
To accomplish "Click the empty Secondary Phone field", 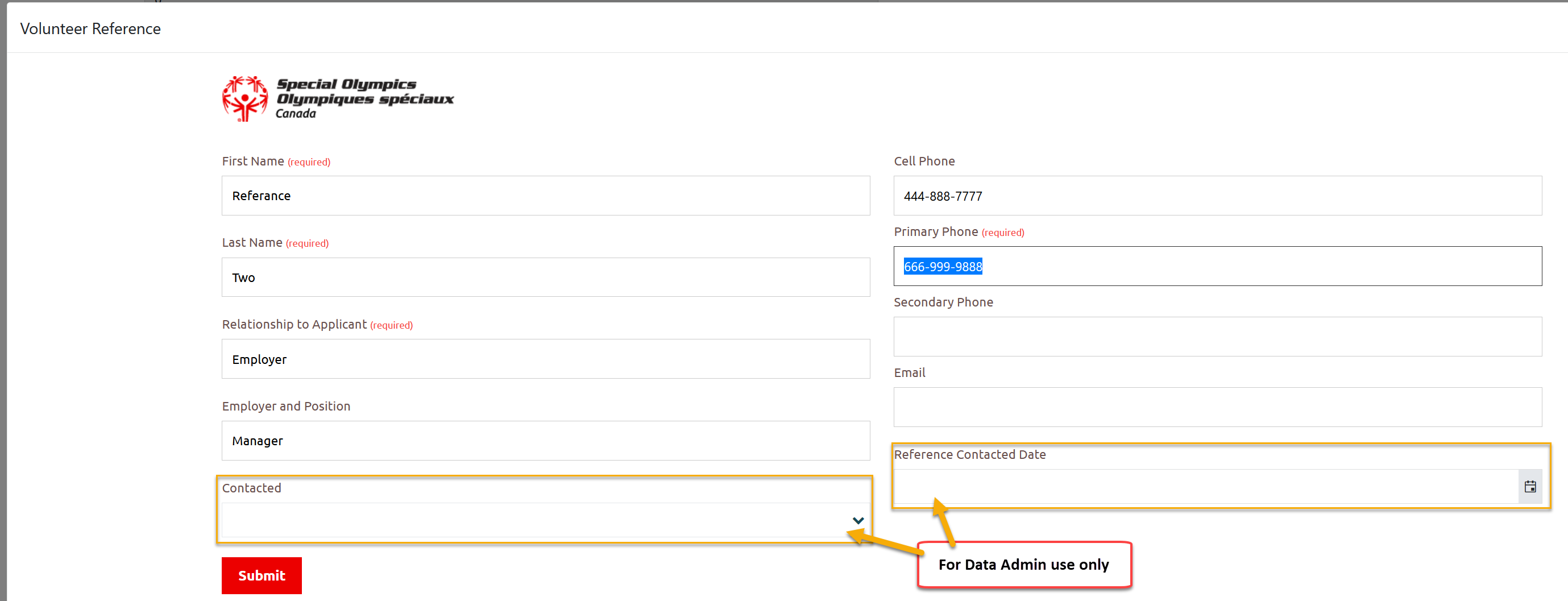I will point(1217,336).
